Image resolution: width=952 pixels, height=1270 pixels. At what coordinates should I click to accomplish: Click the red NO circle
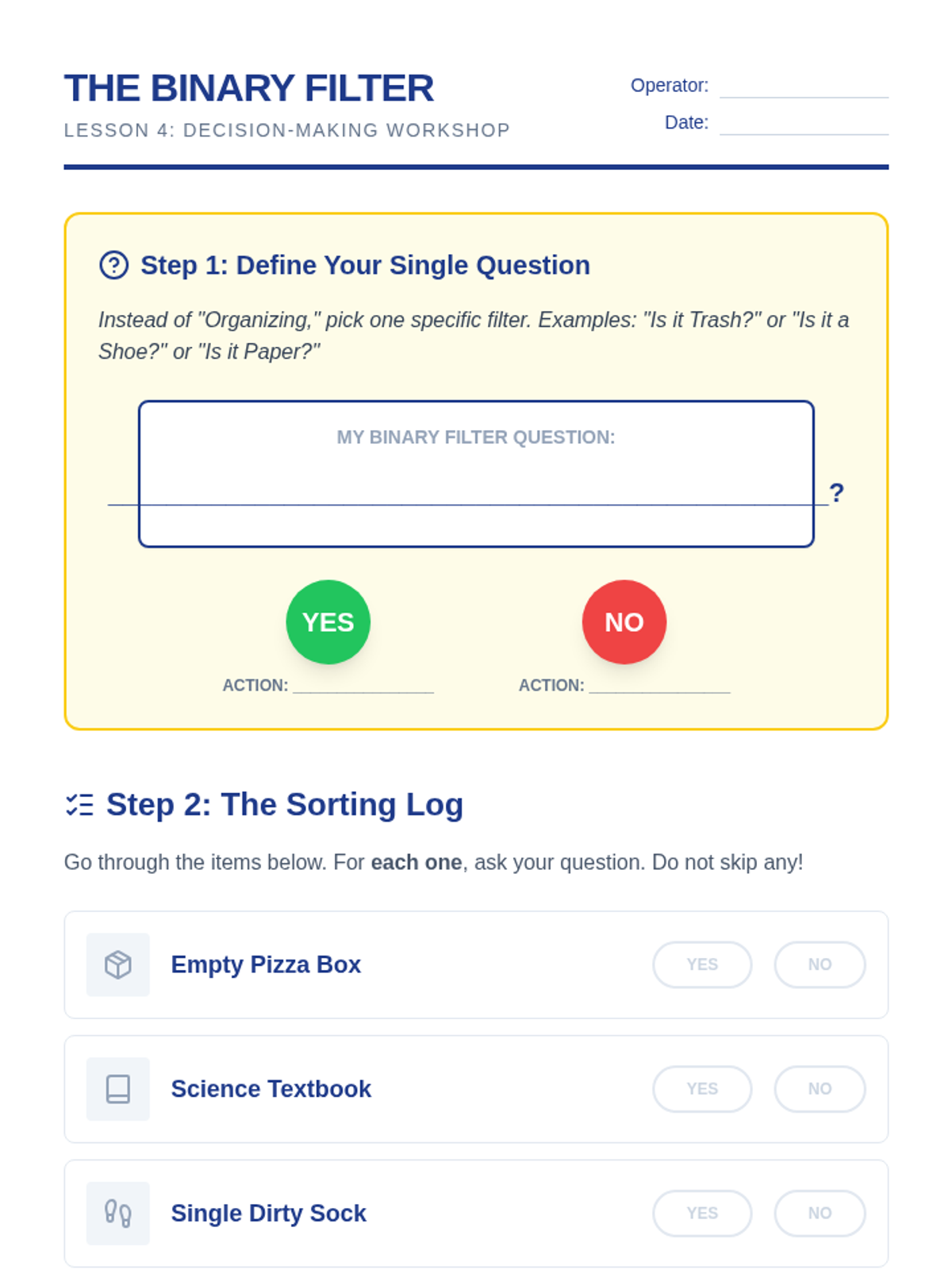pyautogui.click(x=624, y=622)
